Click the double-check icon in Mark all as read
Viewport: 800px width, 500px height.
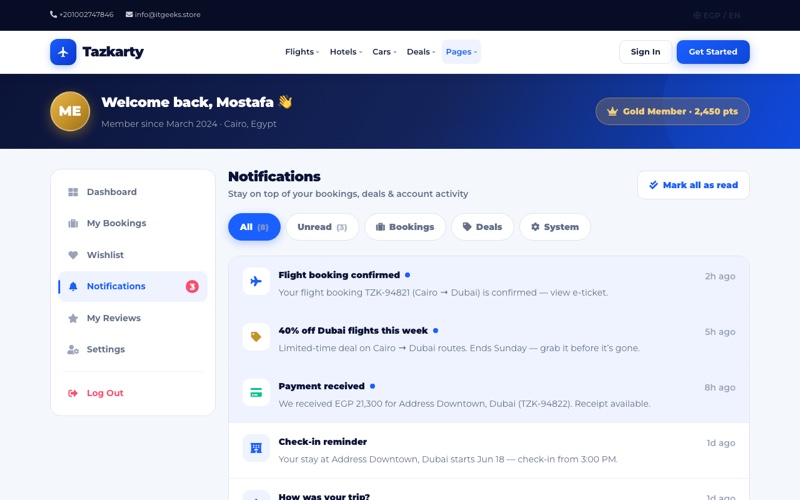[653, 185]
